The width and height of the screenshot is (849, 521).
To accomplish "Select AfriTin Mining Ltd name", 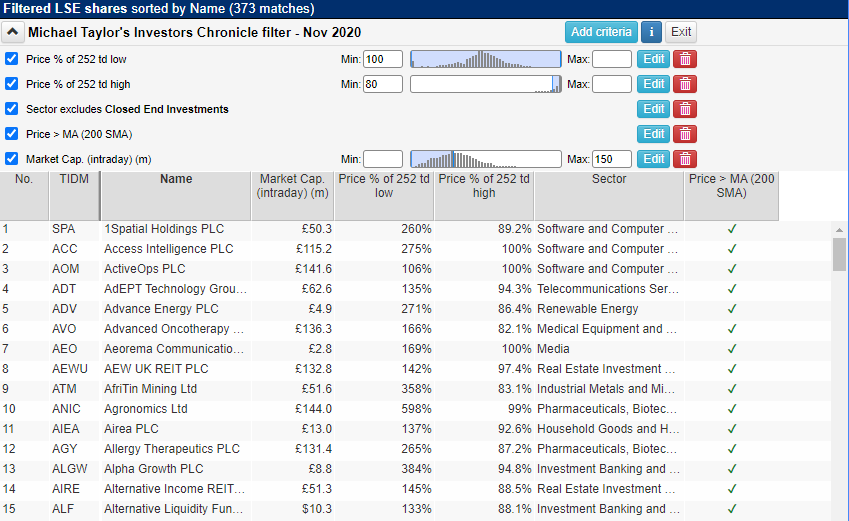I will point(151,389).
